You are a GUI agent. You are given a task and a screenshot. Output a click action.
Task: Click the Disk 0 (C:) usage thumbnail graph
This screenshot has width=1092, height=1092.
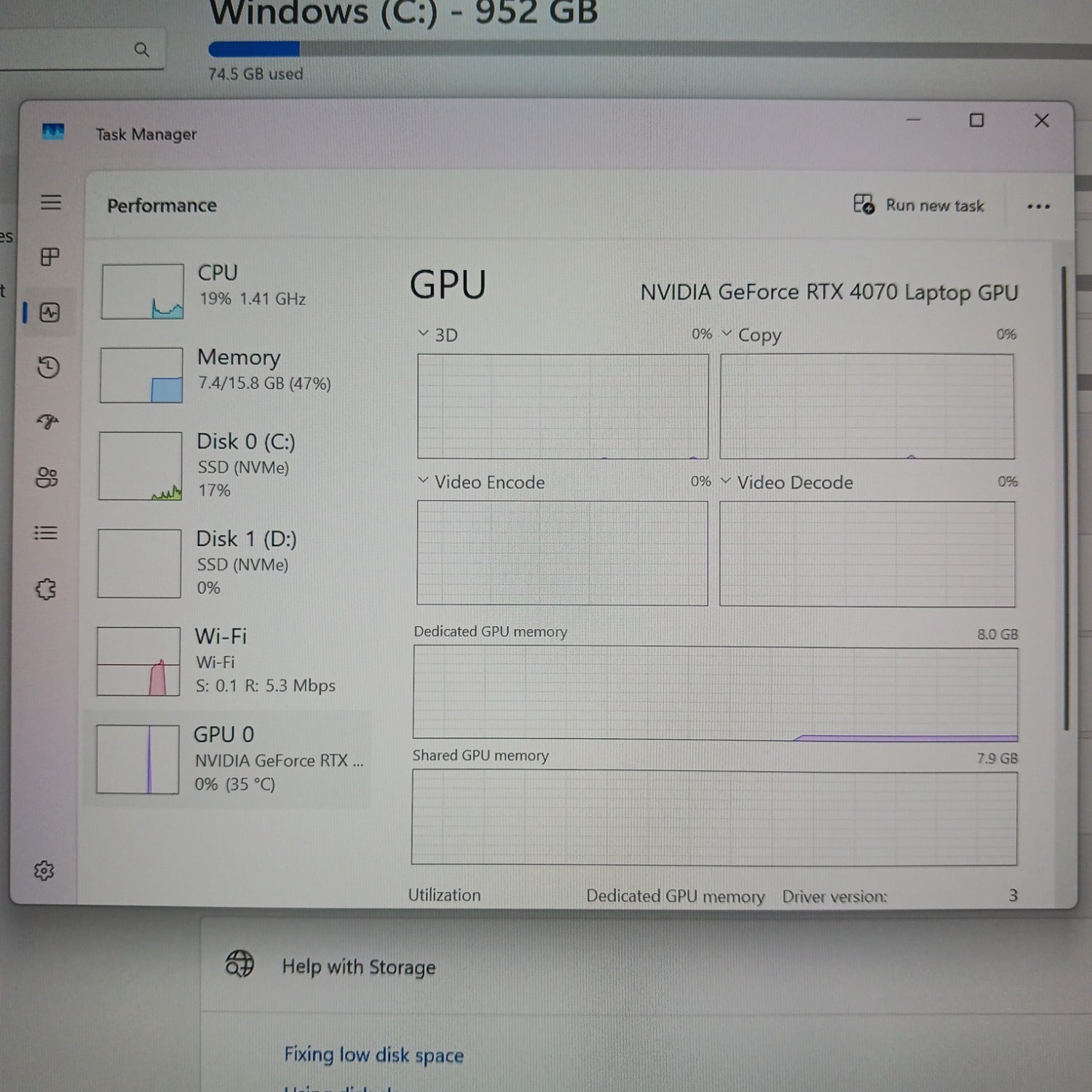[x=141, y=466]
